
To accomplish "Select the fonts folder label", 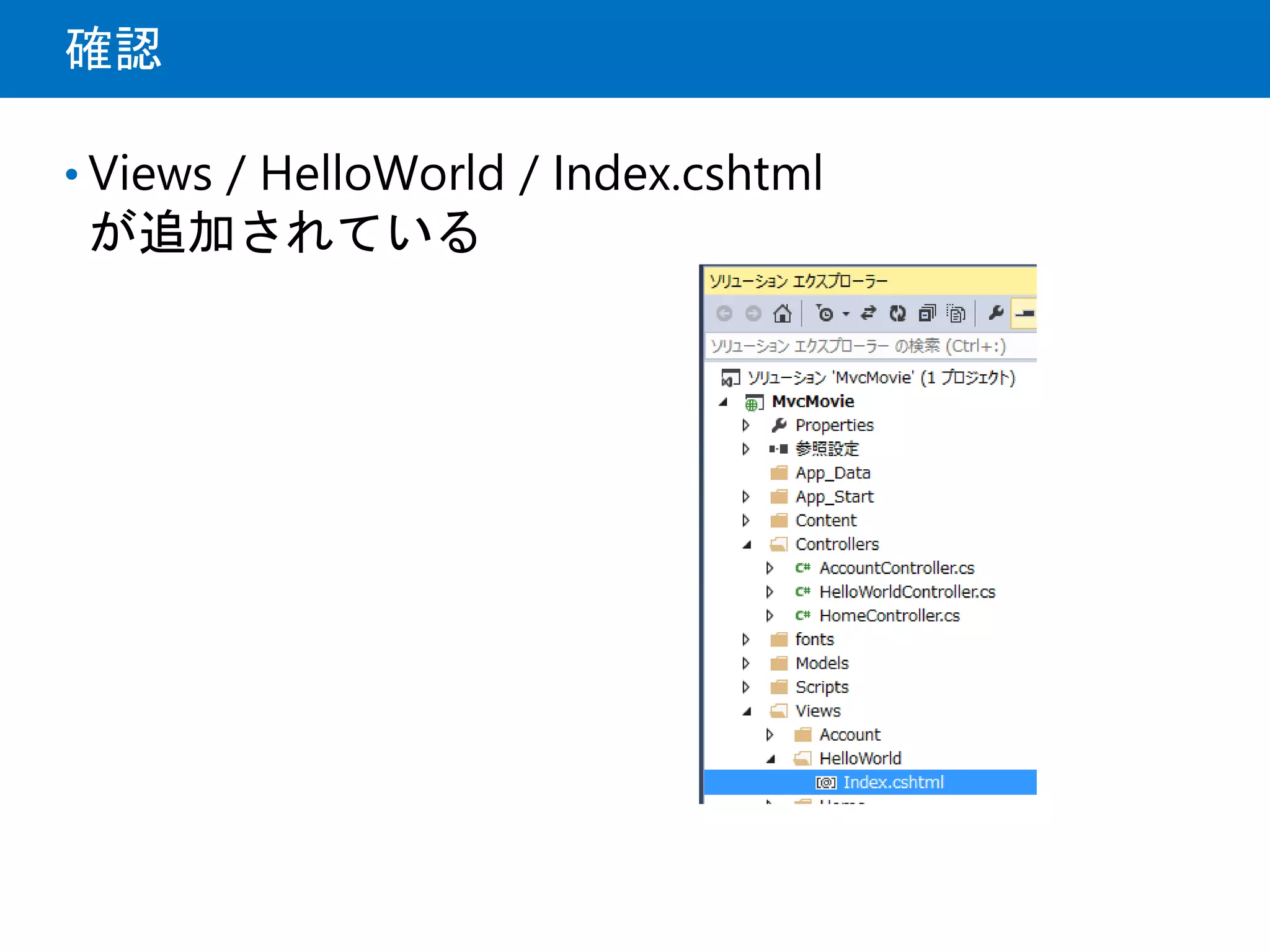I will [814, 639].
